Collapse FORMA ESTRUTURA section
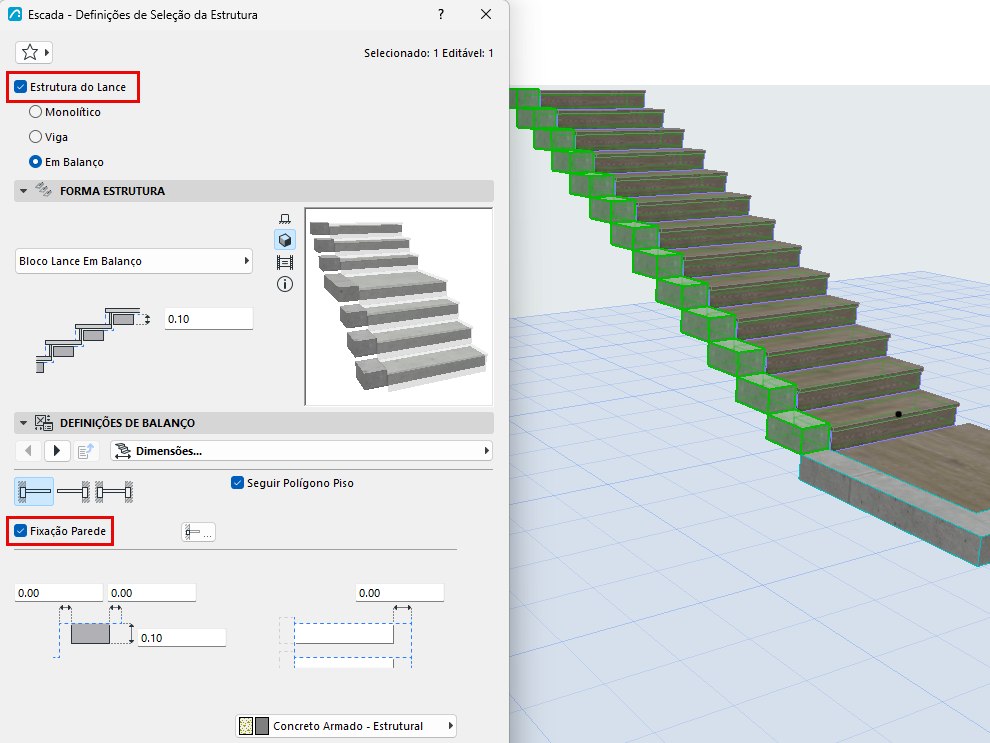Screen dimensions: 990x743 [23, 191]
